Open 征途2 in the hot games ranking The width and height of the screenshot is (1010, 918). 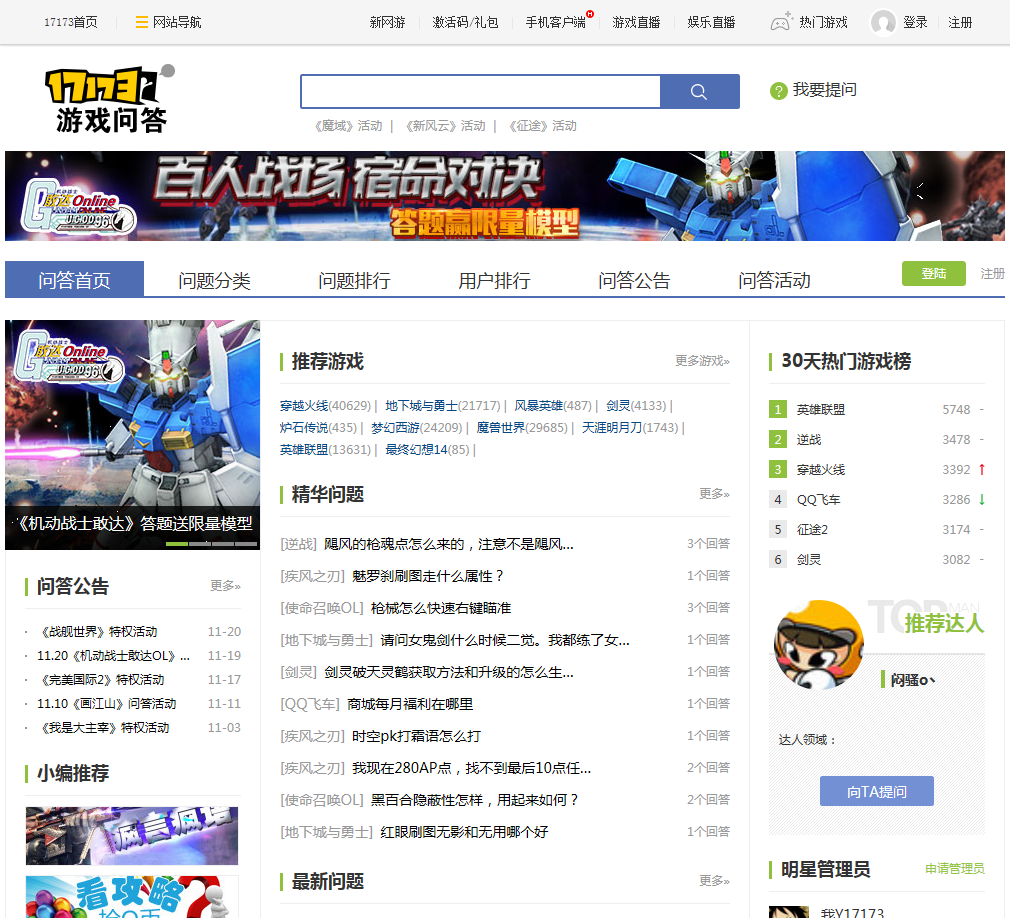coord(812,530)
